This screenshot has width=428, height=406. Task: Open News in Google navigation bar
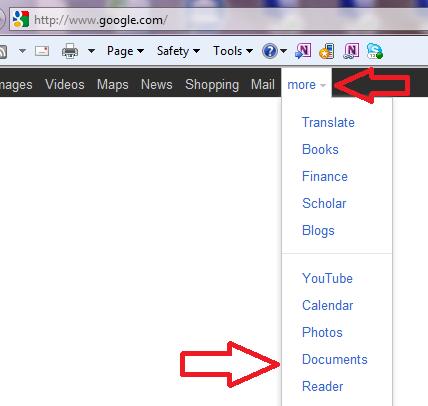157,84
